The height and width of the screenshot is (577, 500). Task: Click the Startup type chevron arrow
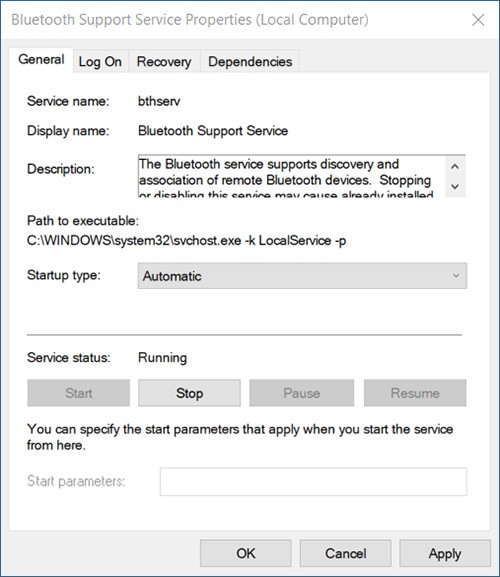(456, 276)
